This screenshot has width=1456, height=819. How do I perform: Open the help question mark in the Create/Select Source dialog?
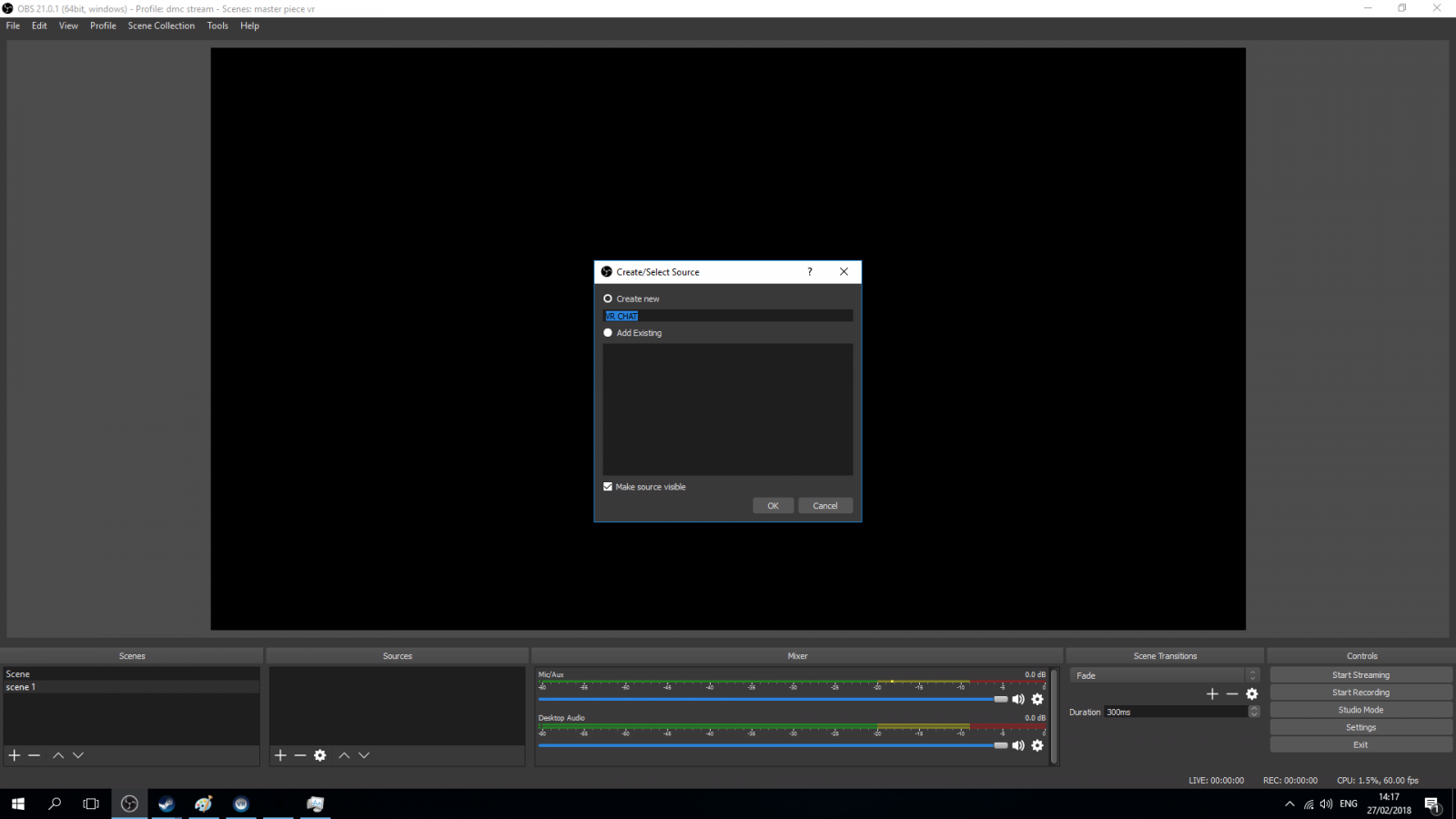pyautogui.click(x=810, y=271)
